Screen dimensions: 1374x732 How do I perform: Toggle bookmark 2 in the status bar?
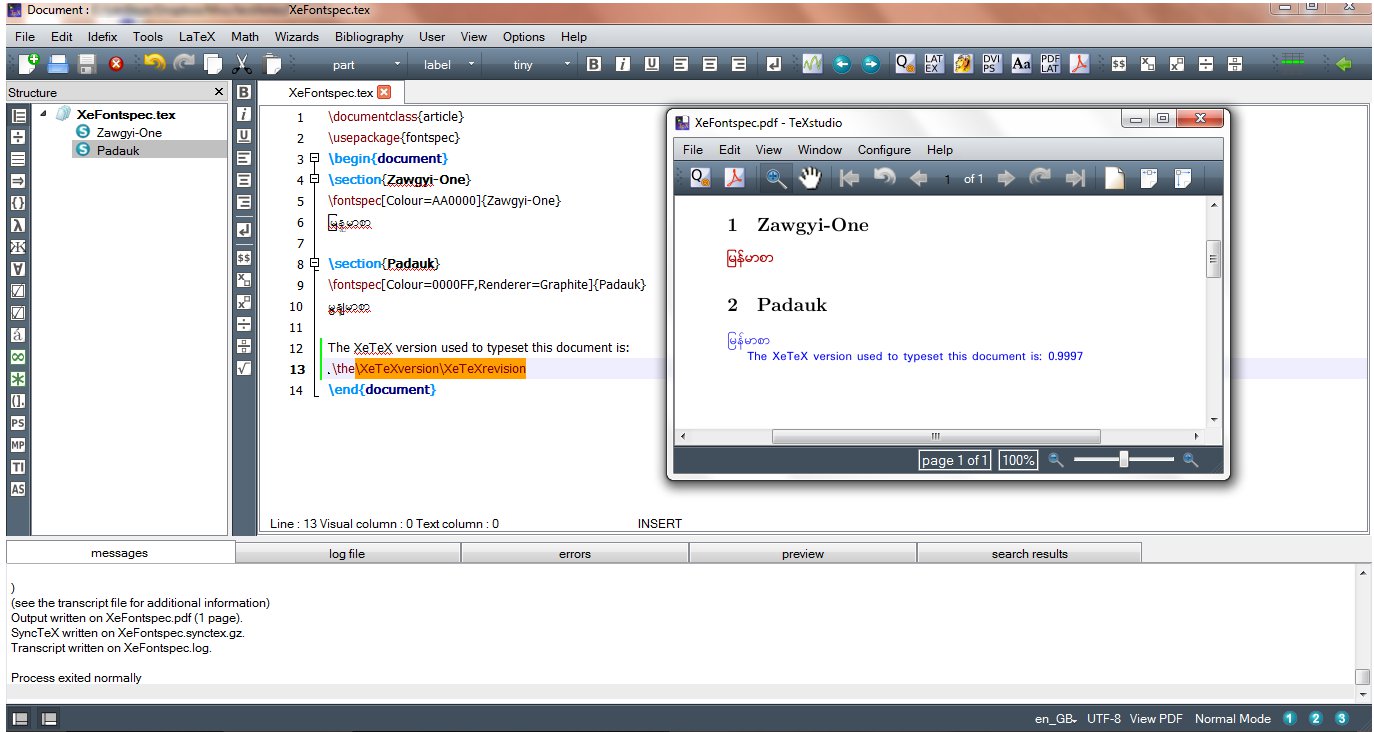click(x=1315, y=718)
